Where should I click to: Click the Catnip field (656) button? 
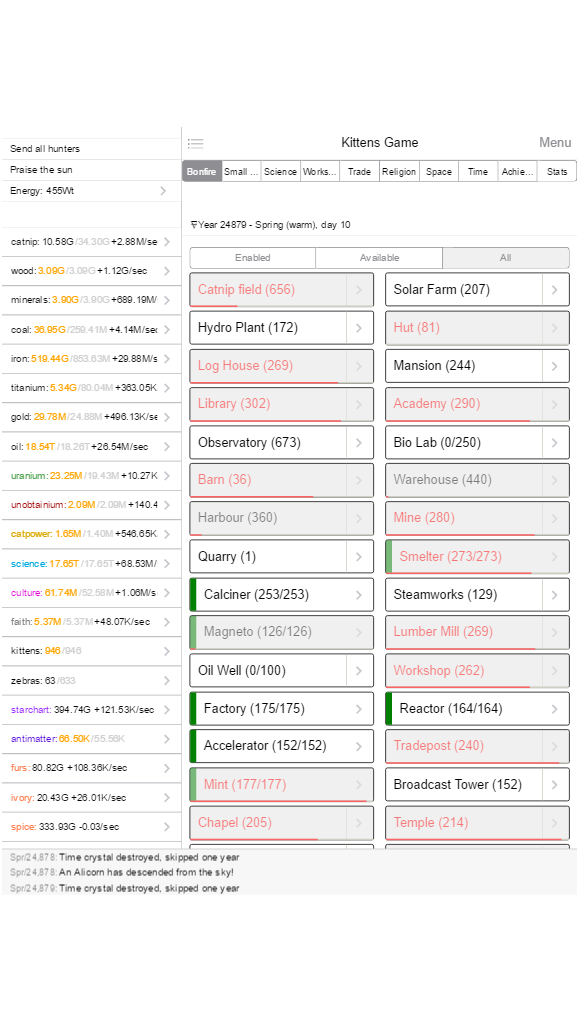coord(268,290)
